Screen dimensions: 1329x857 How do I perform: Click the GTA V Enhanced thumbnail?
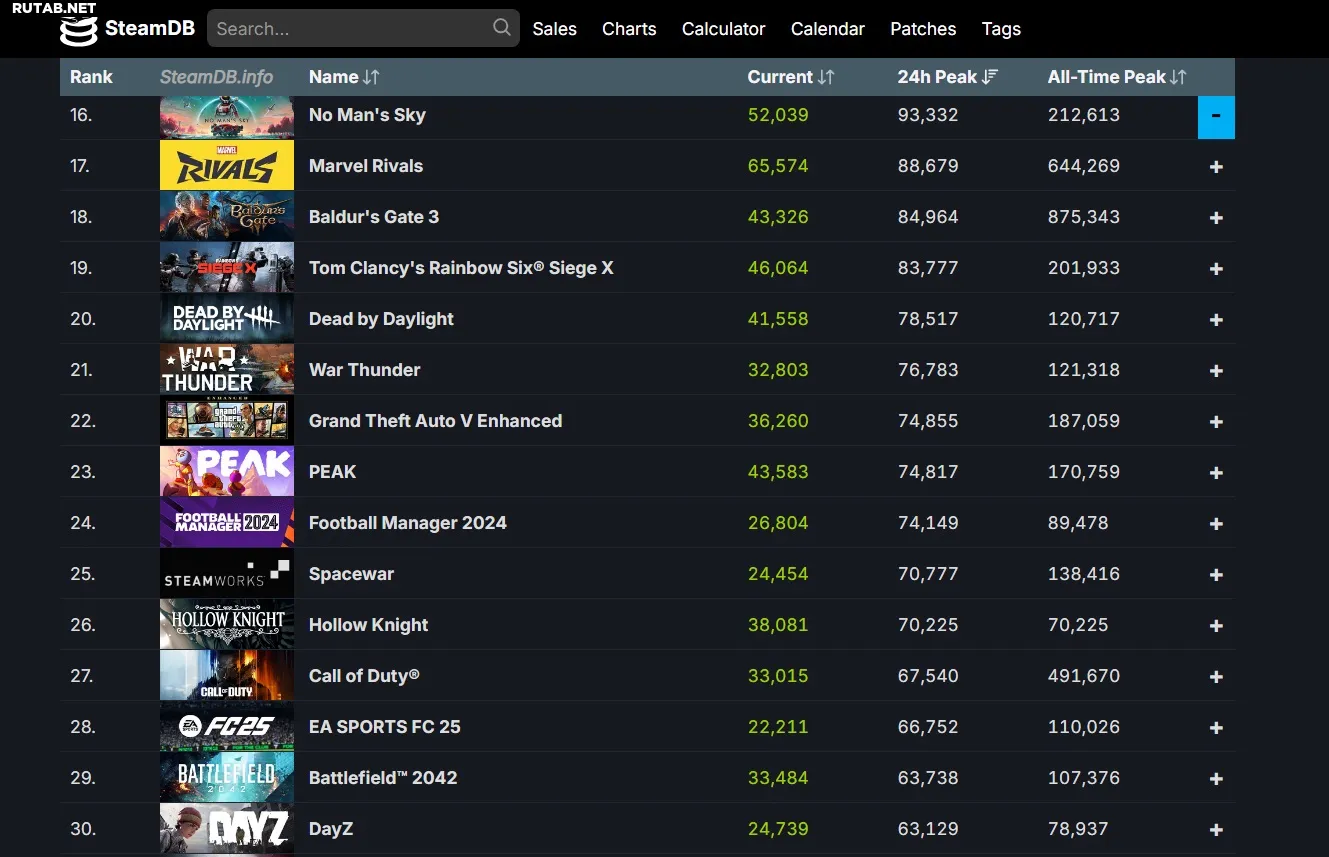[227, 420]
